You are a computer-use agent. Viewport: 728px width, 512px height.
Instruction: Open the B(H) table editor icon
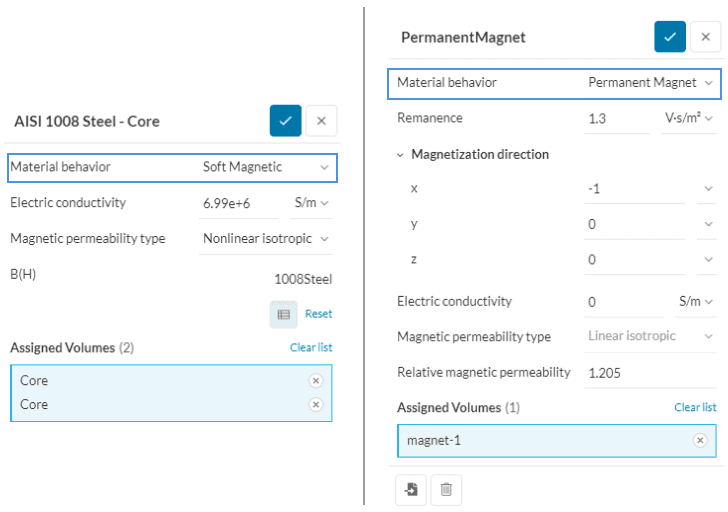tap(283, 314)
